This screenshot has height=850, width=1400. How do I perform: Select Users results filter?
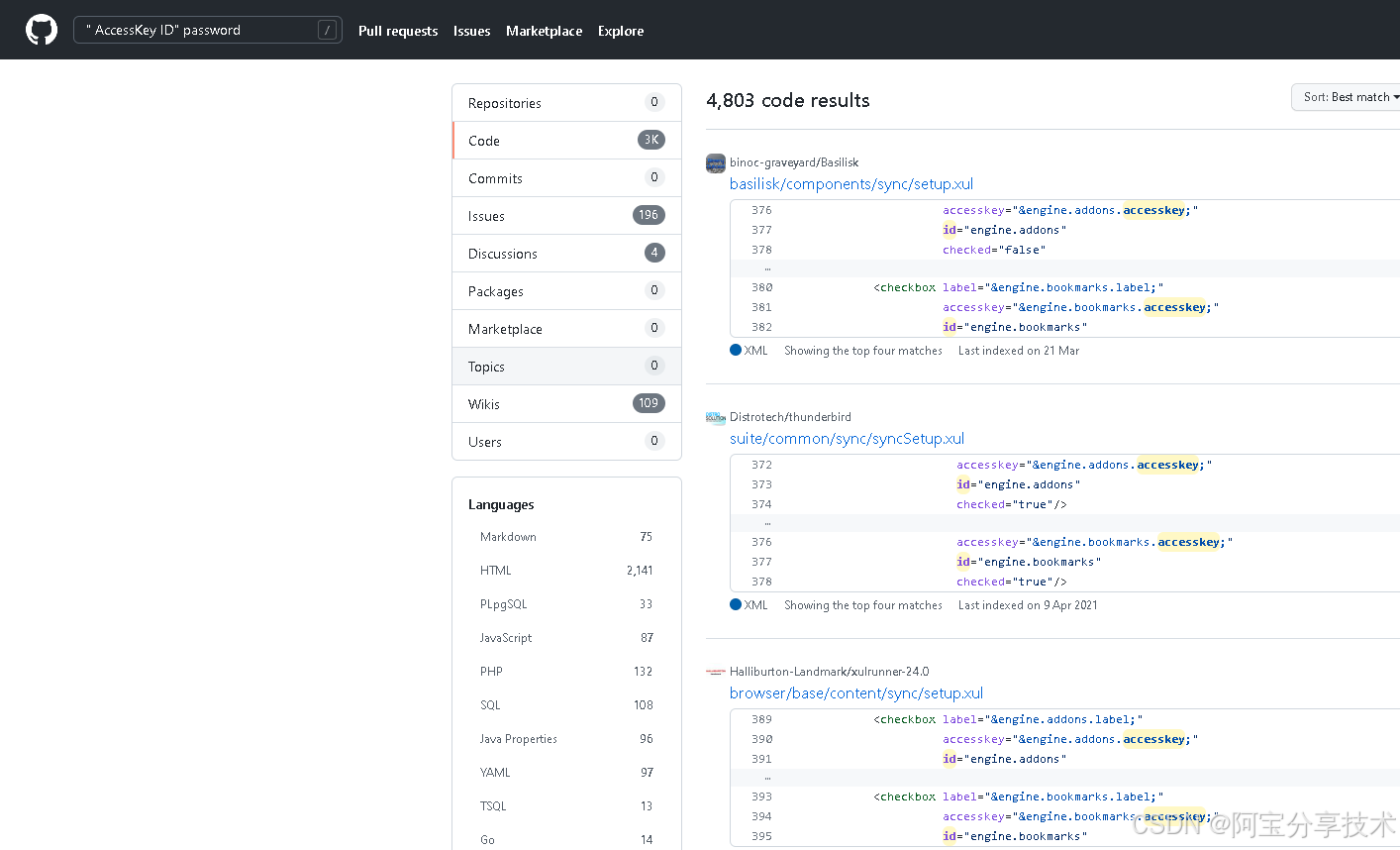(566, 442)
